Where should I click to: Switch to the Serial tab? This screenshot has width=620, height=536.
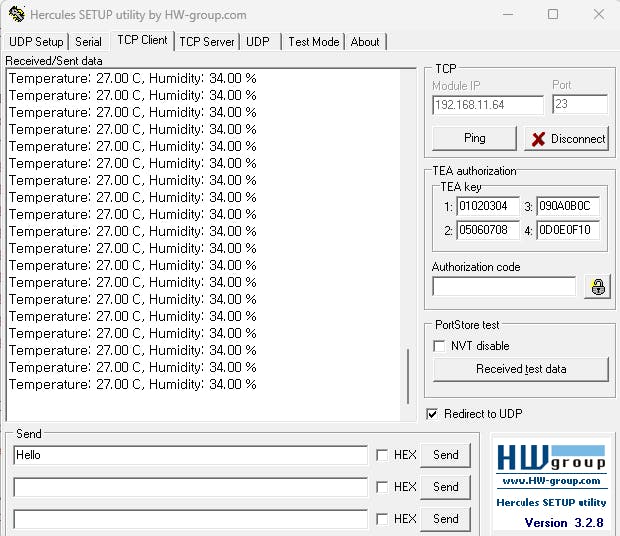pos(88,42)
